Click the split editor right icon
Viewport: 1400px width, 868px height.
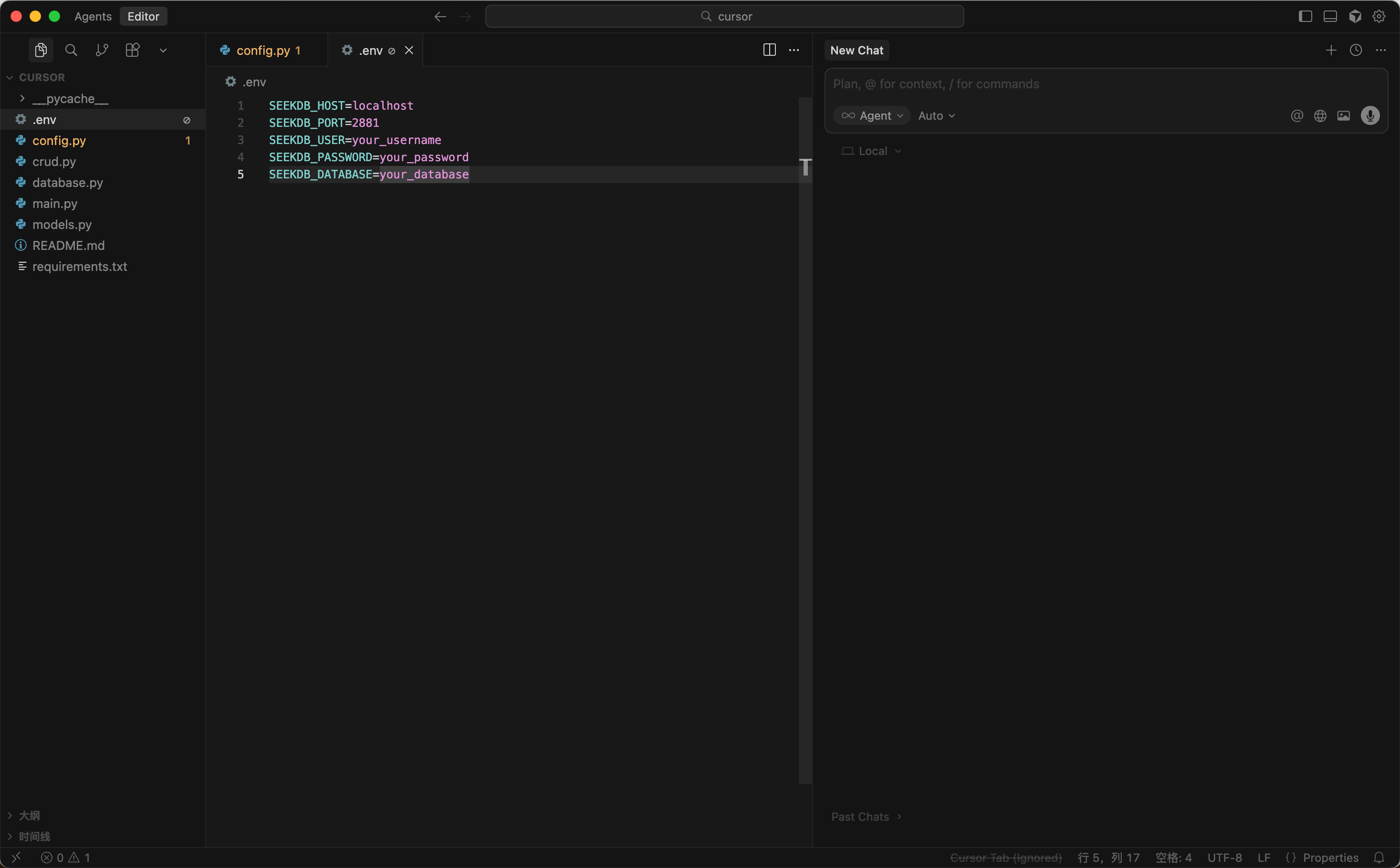point(769,50)
